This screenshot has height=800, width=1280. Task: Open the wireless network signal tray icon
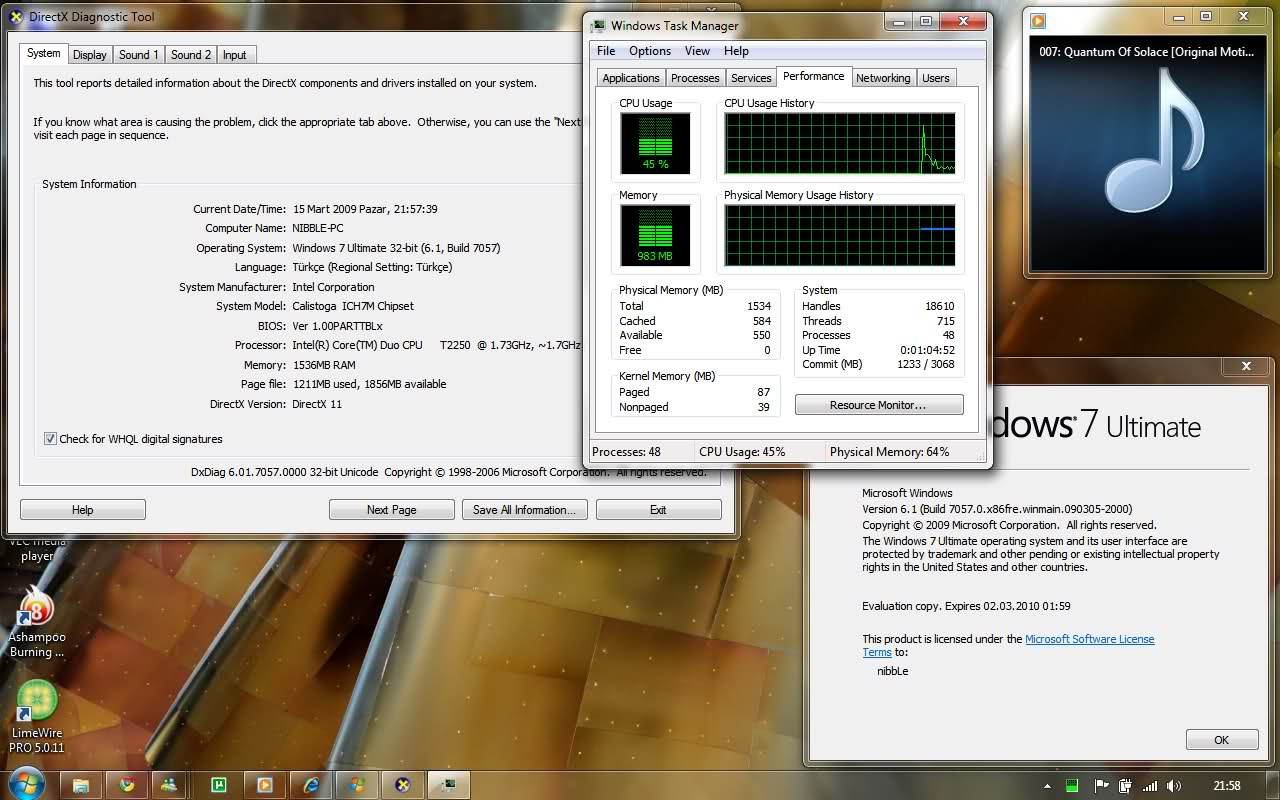click(1149, 786)
